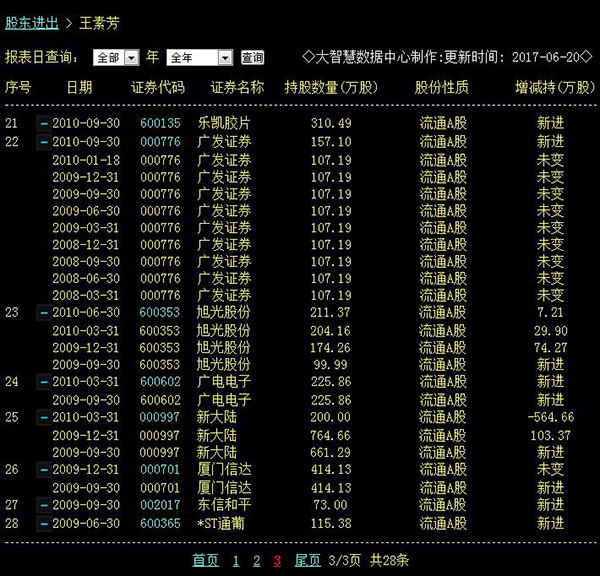Click the holding value 764.66

(330, 436)
